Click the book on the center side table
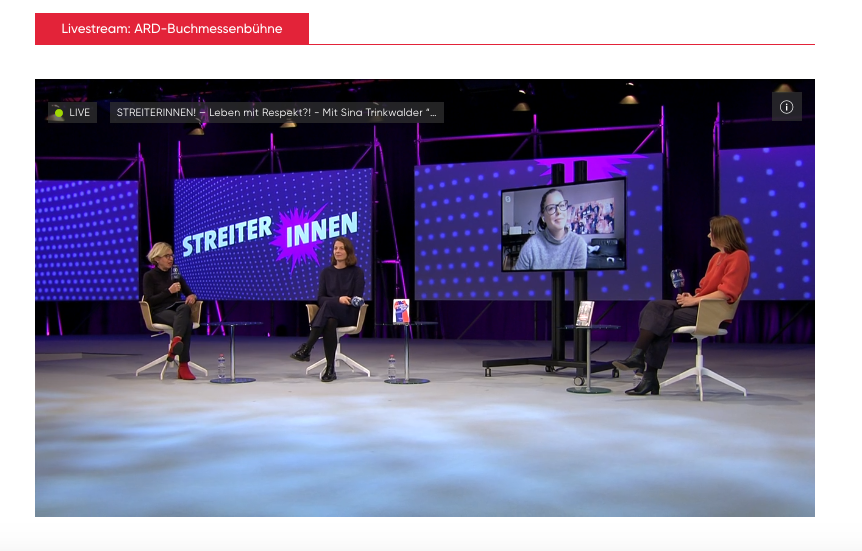This screenshot has height=551, width=862. click(x=401, y=311)
